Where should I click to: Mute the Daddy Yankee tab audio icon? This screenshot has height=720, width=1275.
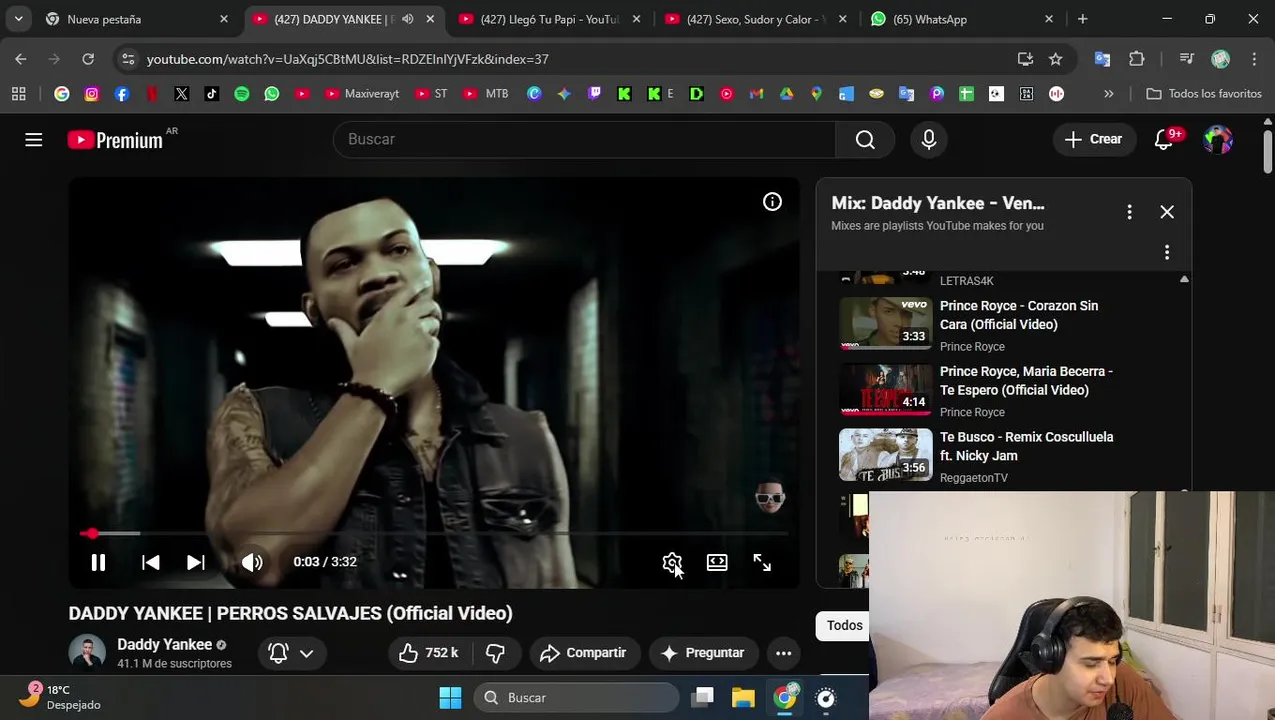click(x=407, y=19)
